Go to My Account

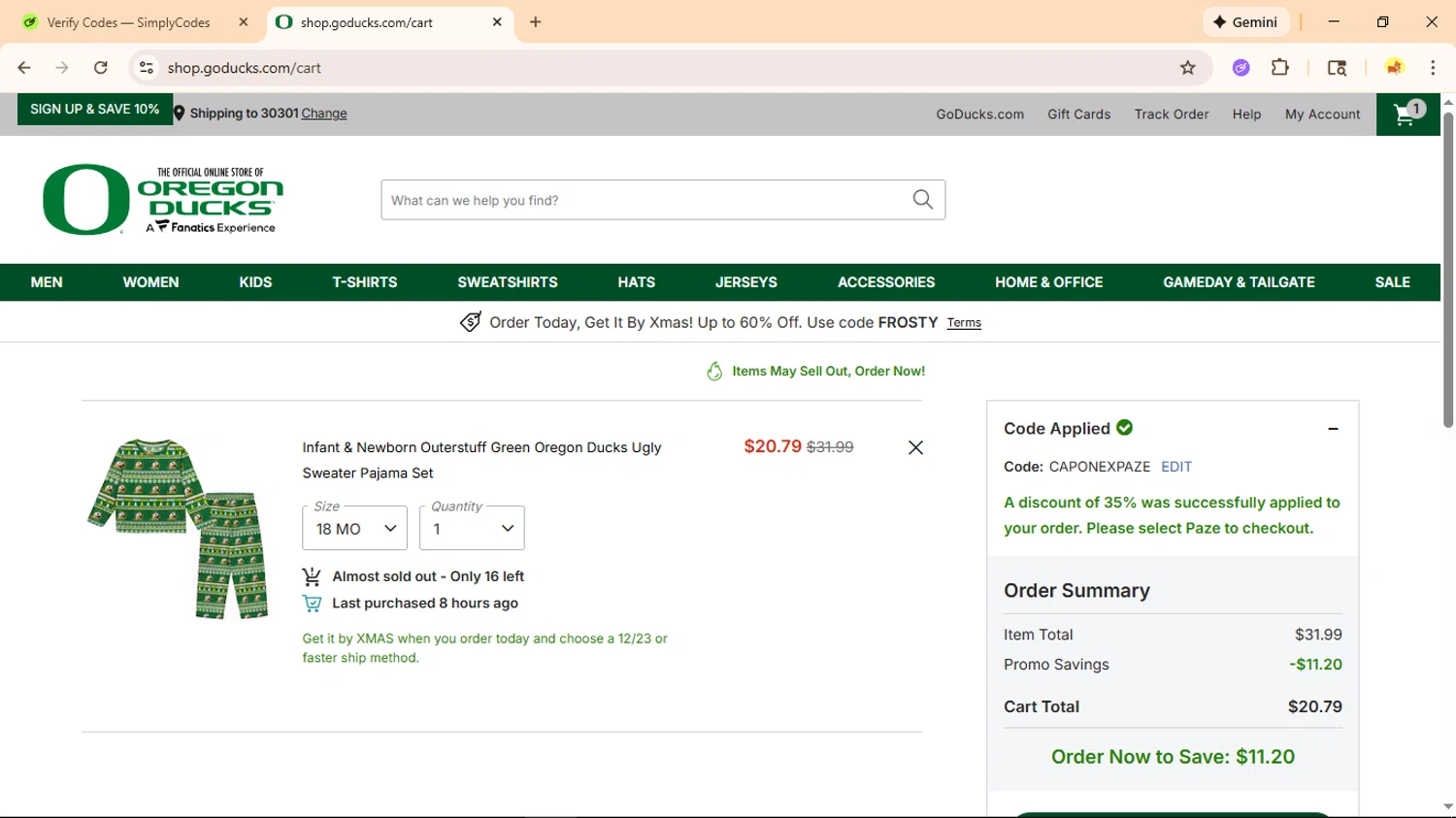(x=1323, y=114)
